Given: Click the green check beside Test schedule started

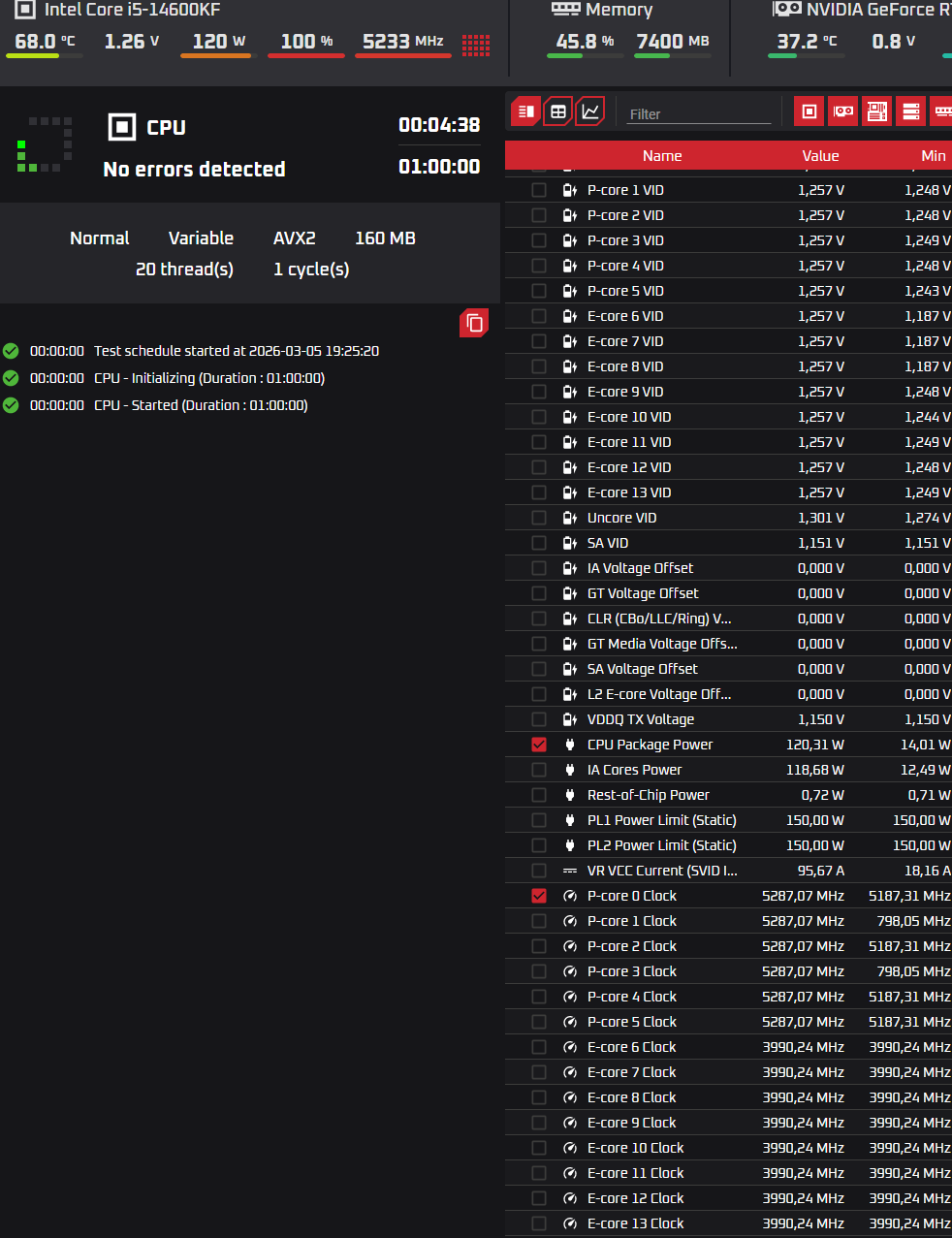Looking at the screenshot, I should point(11,351).
